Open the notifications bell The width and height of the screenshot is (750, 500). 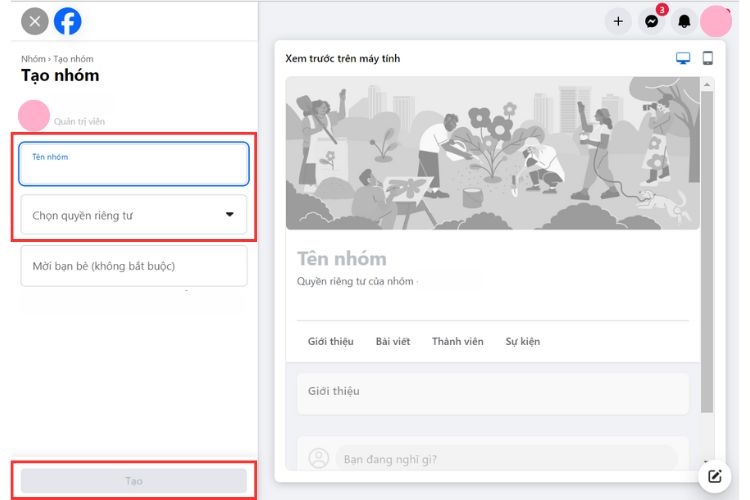pyautogui.click(x=684, y=22)
